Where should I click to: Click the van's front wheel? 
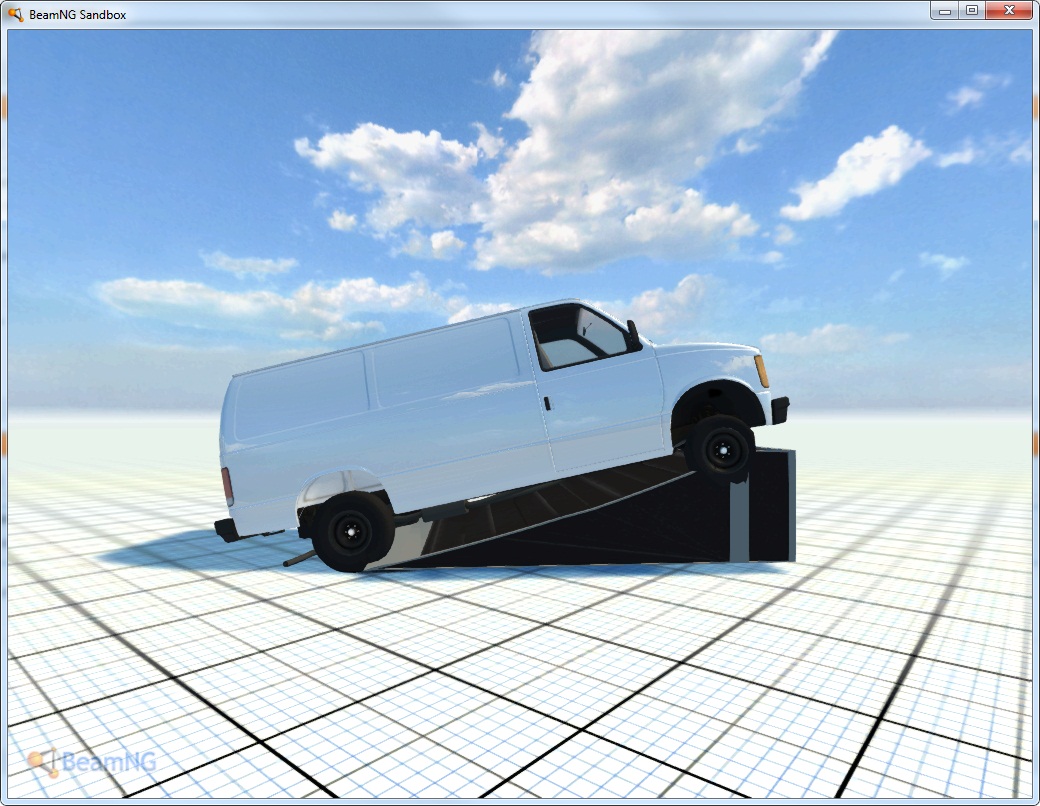720,449
